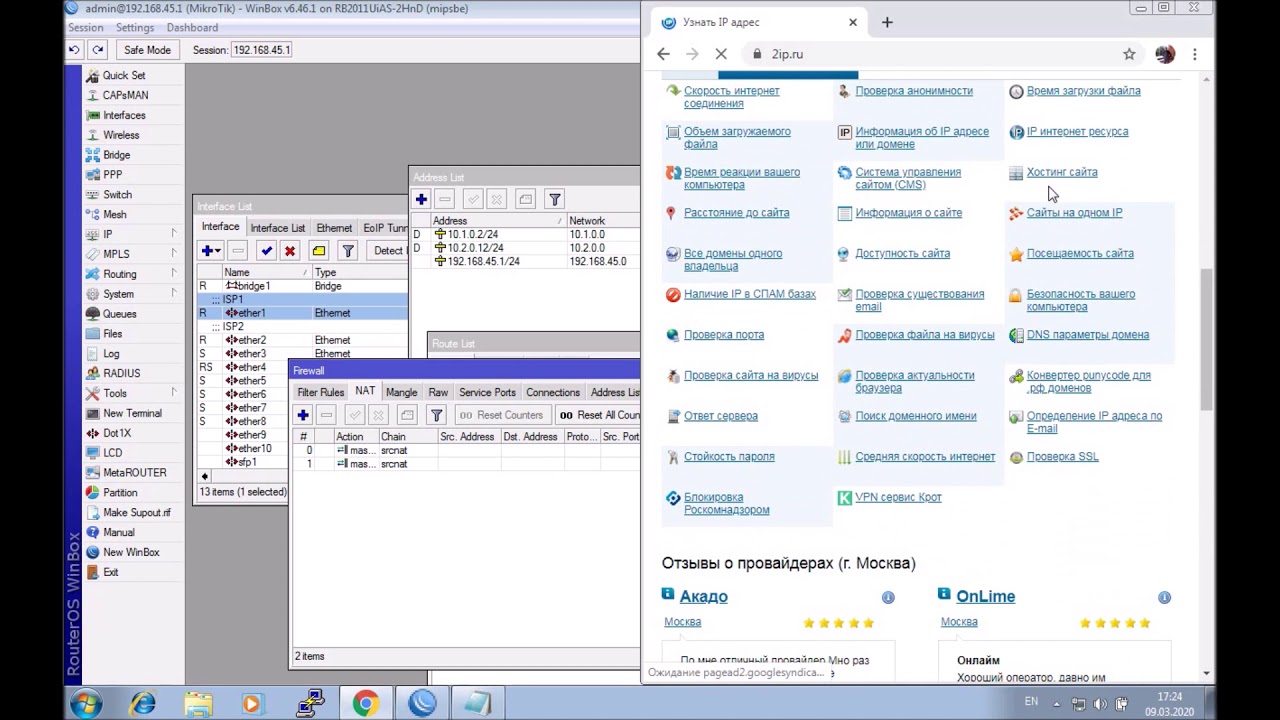Open PPP in the sidebar
The image size is (1280, 720).
[112, 175]
